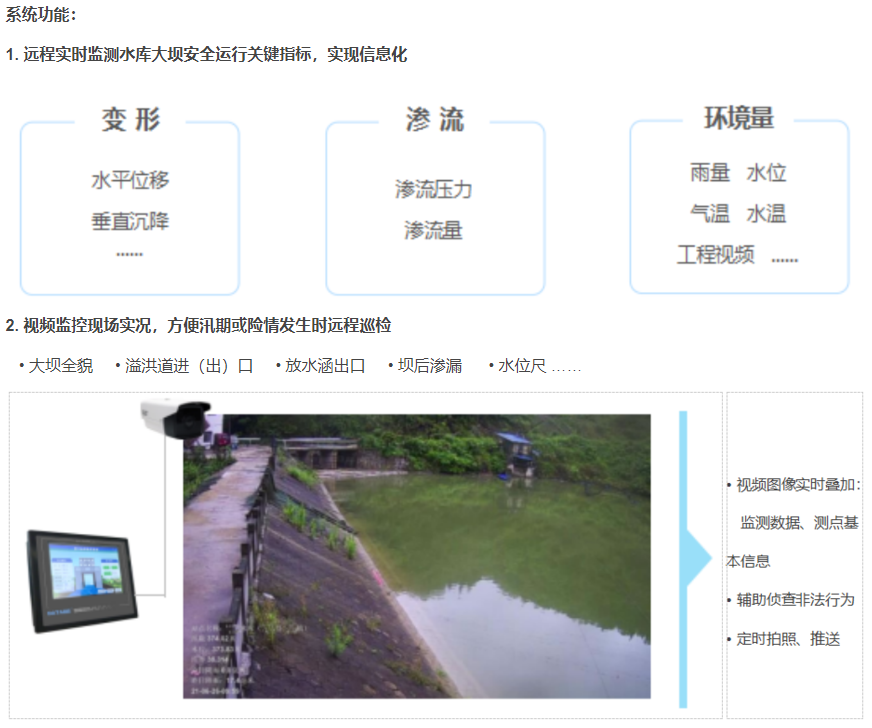Click 水平位移 in the 变形 card
Screen dimensions: 872x728
pyautogui.click(x=130, y=180)
